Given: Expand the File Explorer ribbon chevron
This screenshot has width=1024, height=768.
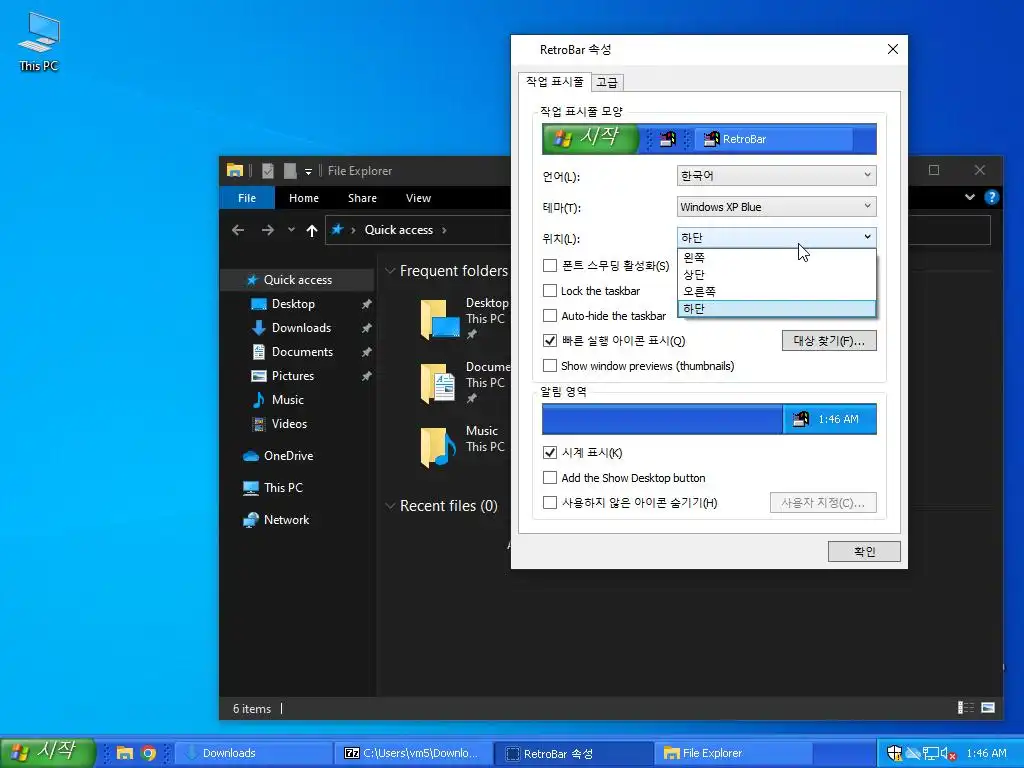Looking at the screenshot, I should pos(970,197).
